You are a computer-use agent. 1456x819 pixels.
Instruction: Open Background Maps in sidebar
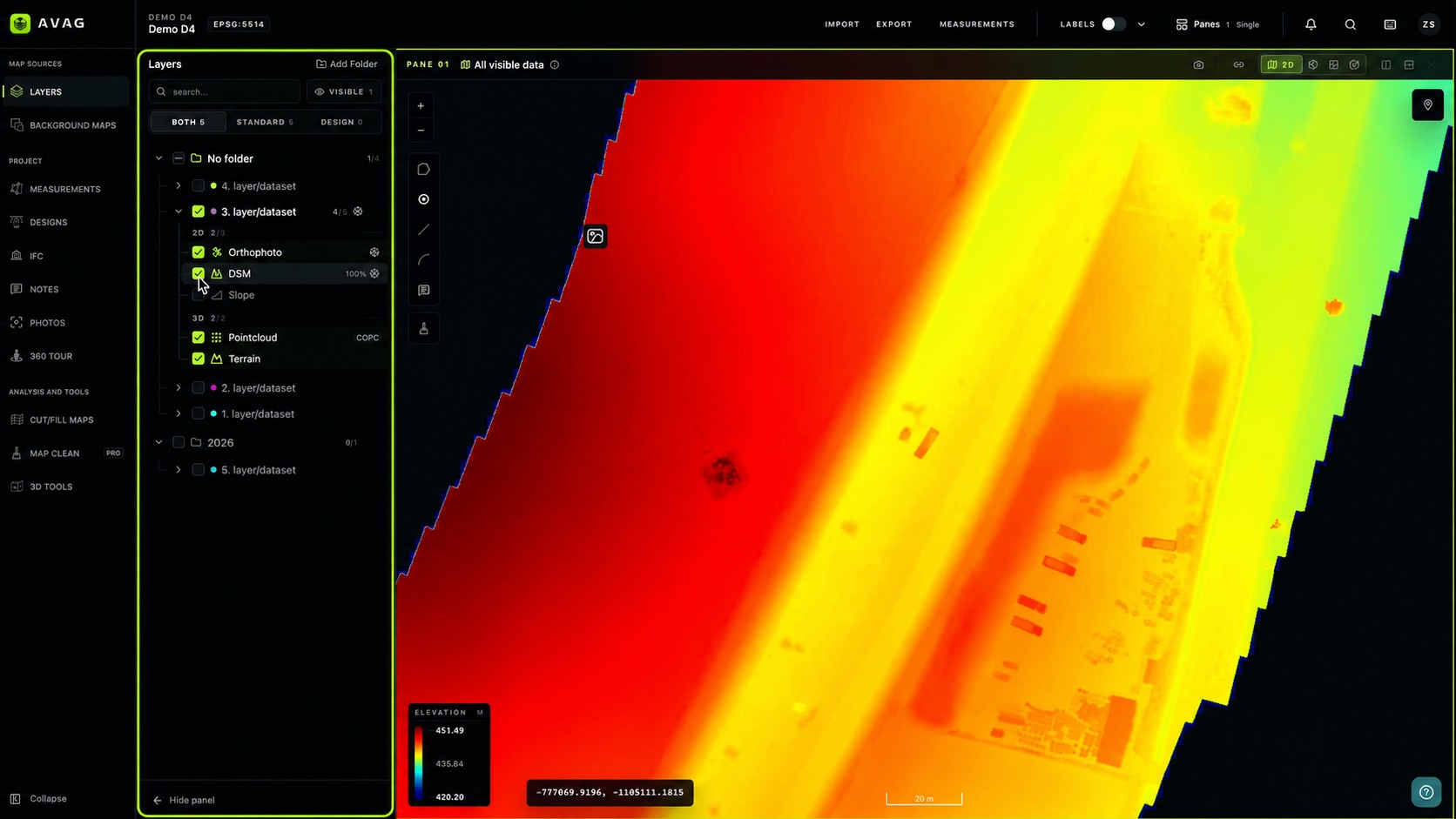65,125
